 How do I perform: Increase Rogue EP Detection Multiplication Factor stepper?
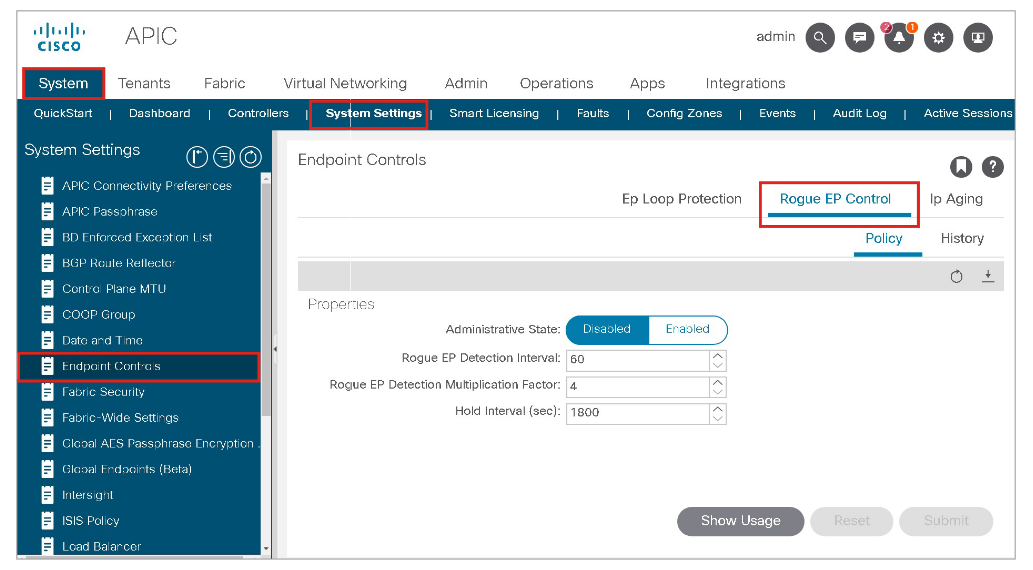[x=717, y=381]
